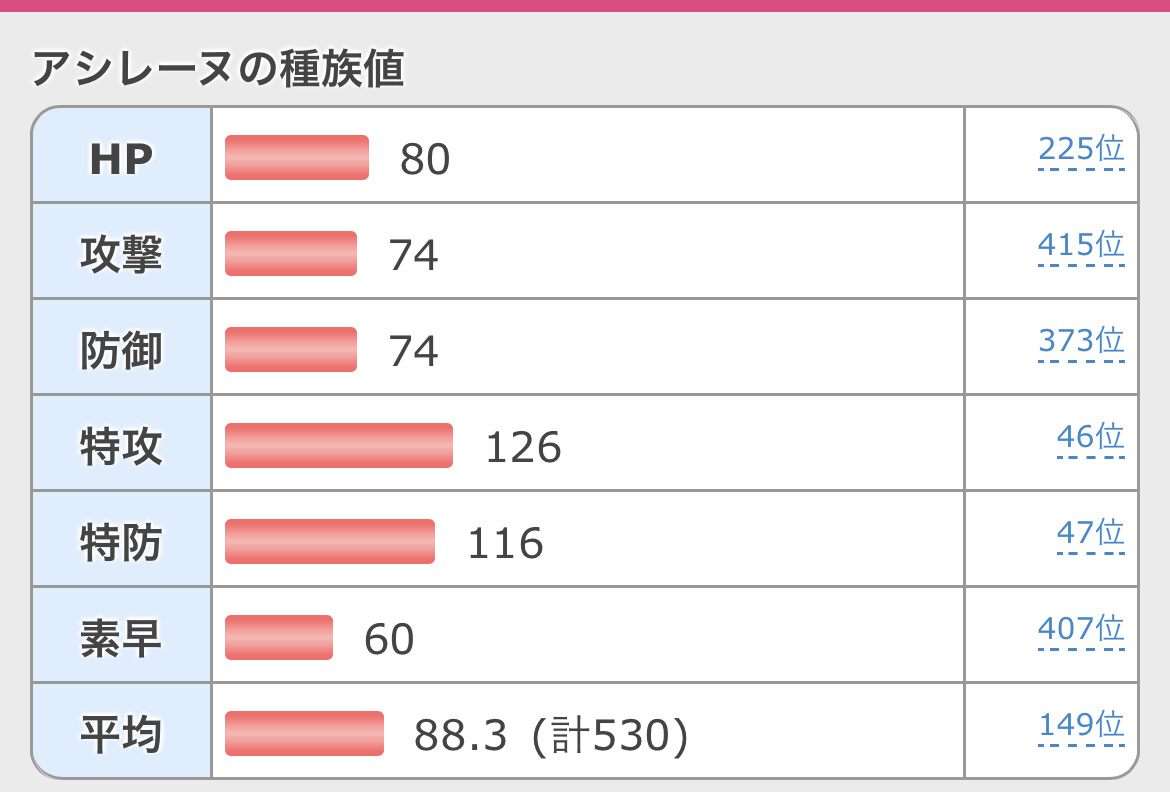1170x792 pixels.
Task: Open the 407位 speed ranking link
Action: coord(1081,629)
